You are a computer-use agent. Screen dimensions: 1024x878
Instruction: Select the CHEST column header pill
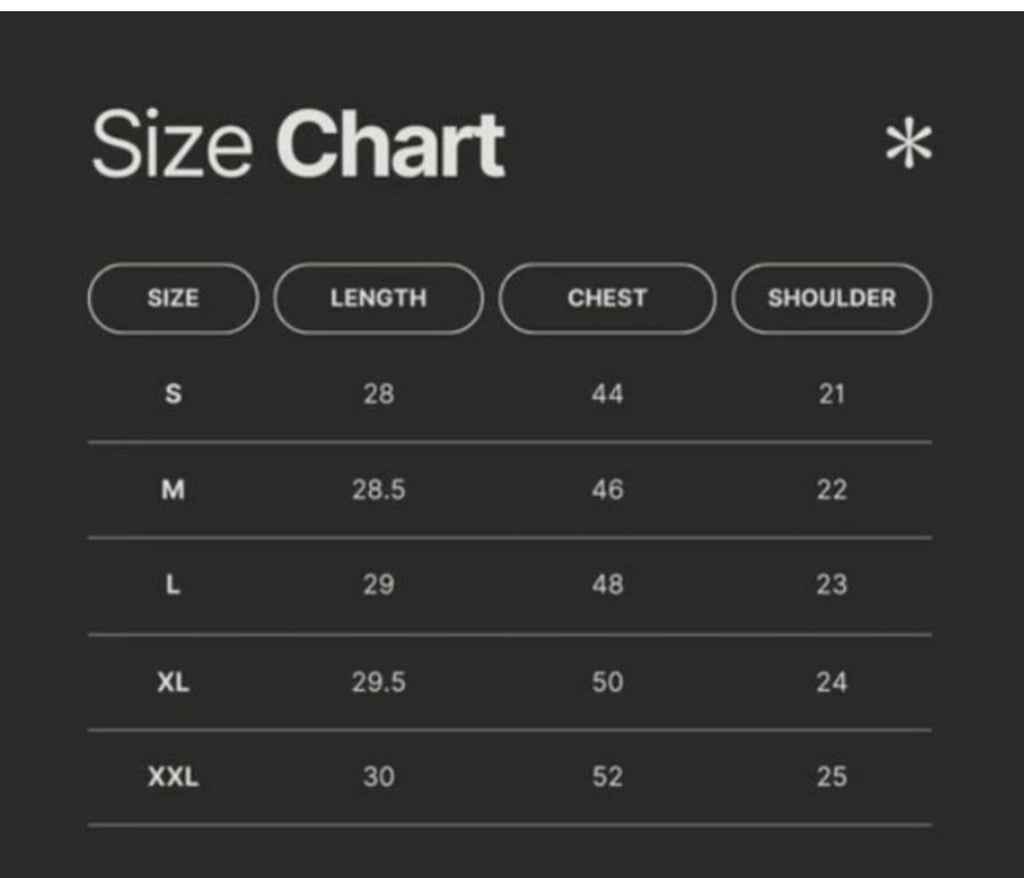coord(607,299)
